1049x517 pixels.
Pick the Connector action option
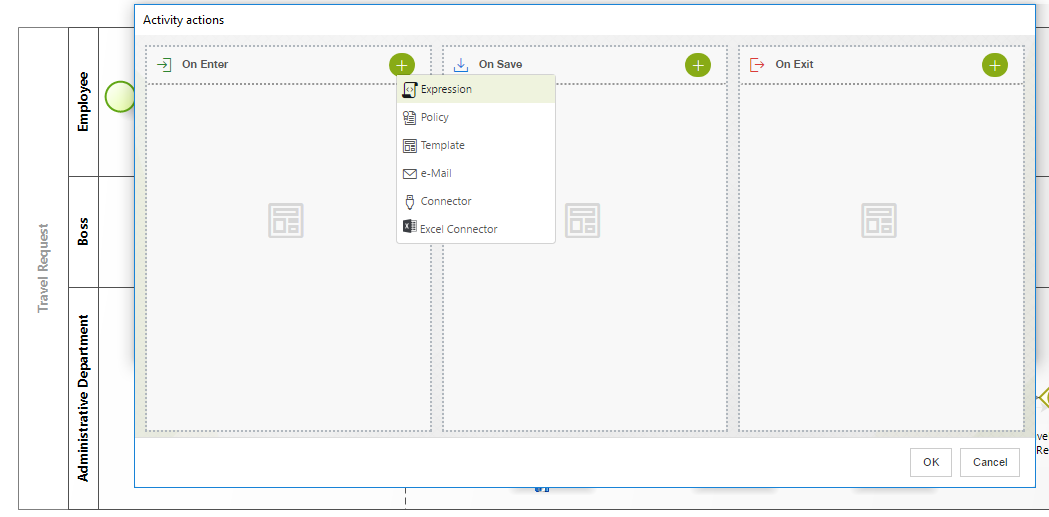click(x=446, y=201)
